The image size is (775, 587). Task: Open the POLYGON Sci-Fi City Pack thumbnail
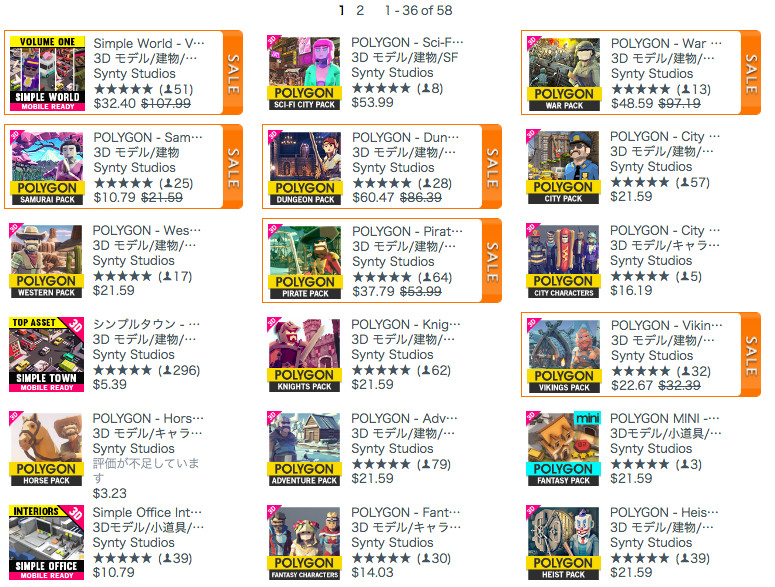tap(304, 73)
